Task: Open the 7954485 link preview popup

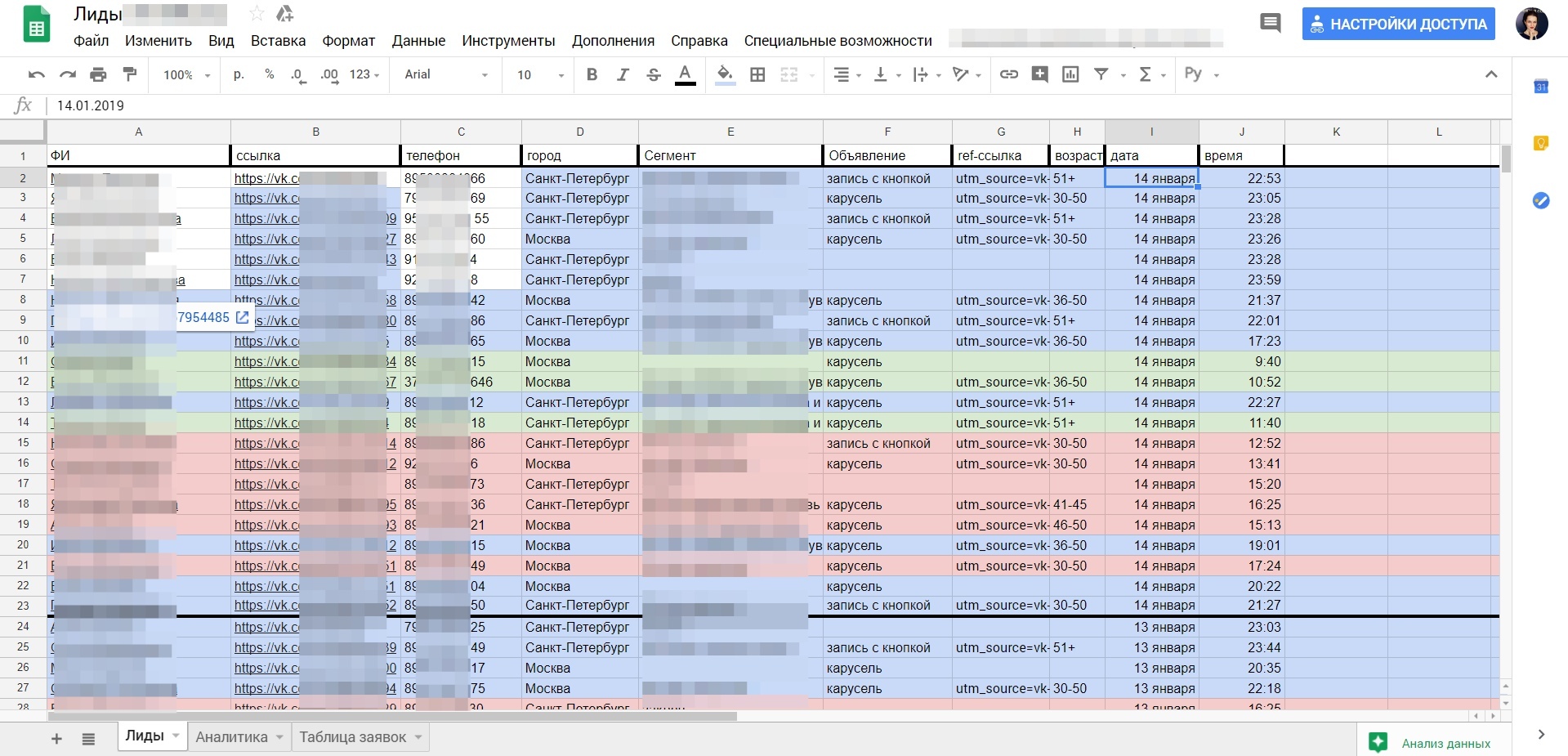Action: [x=214, y=317]
